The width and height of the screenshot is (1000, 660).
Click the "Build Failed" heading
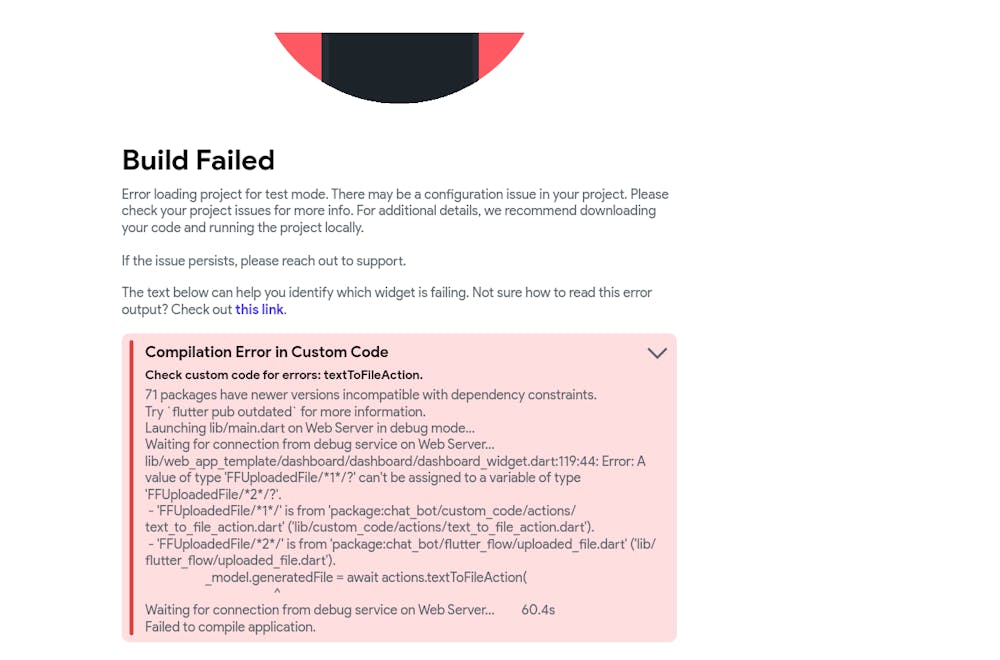[x=198, y=160]
